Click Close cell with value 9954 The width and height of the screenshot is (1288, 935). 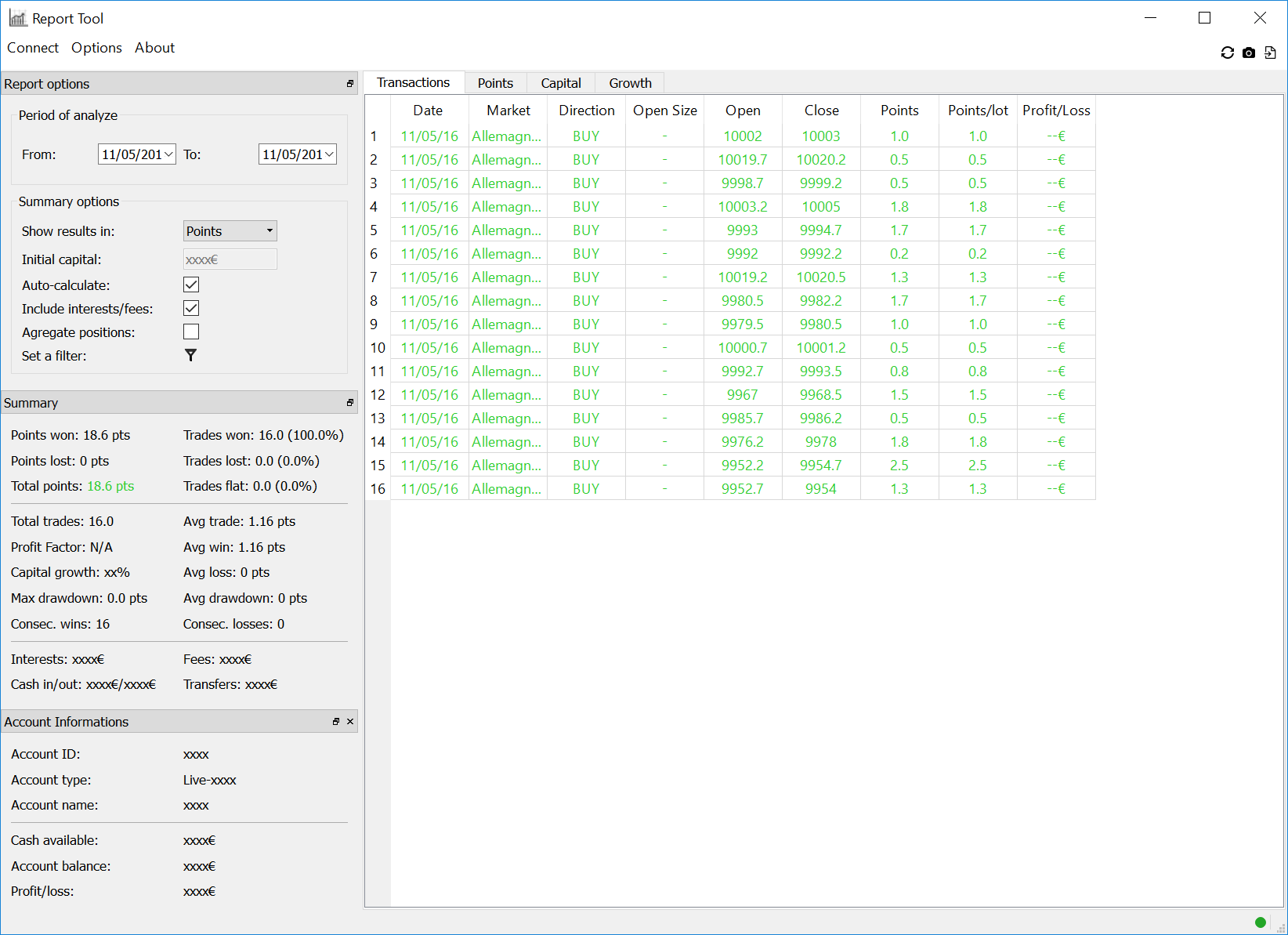(821, 489)
